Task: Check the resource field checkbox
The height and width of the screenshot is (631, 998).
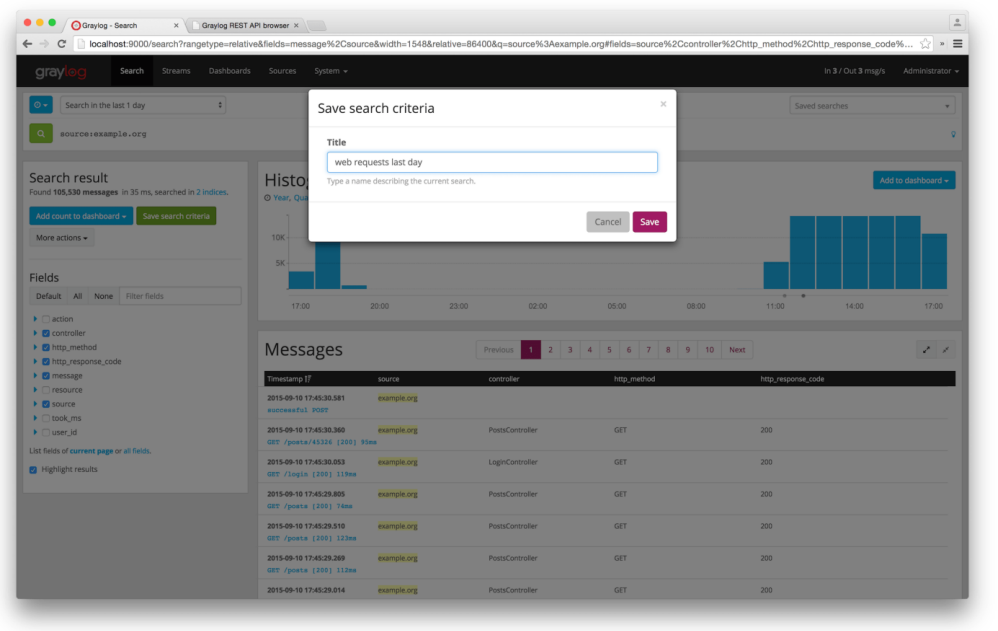Action: [x=46, y=390]
